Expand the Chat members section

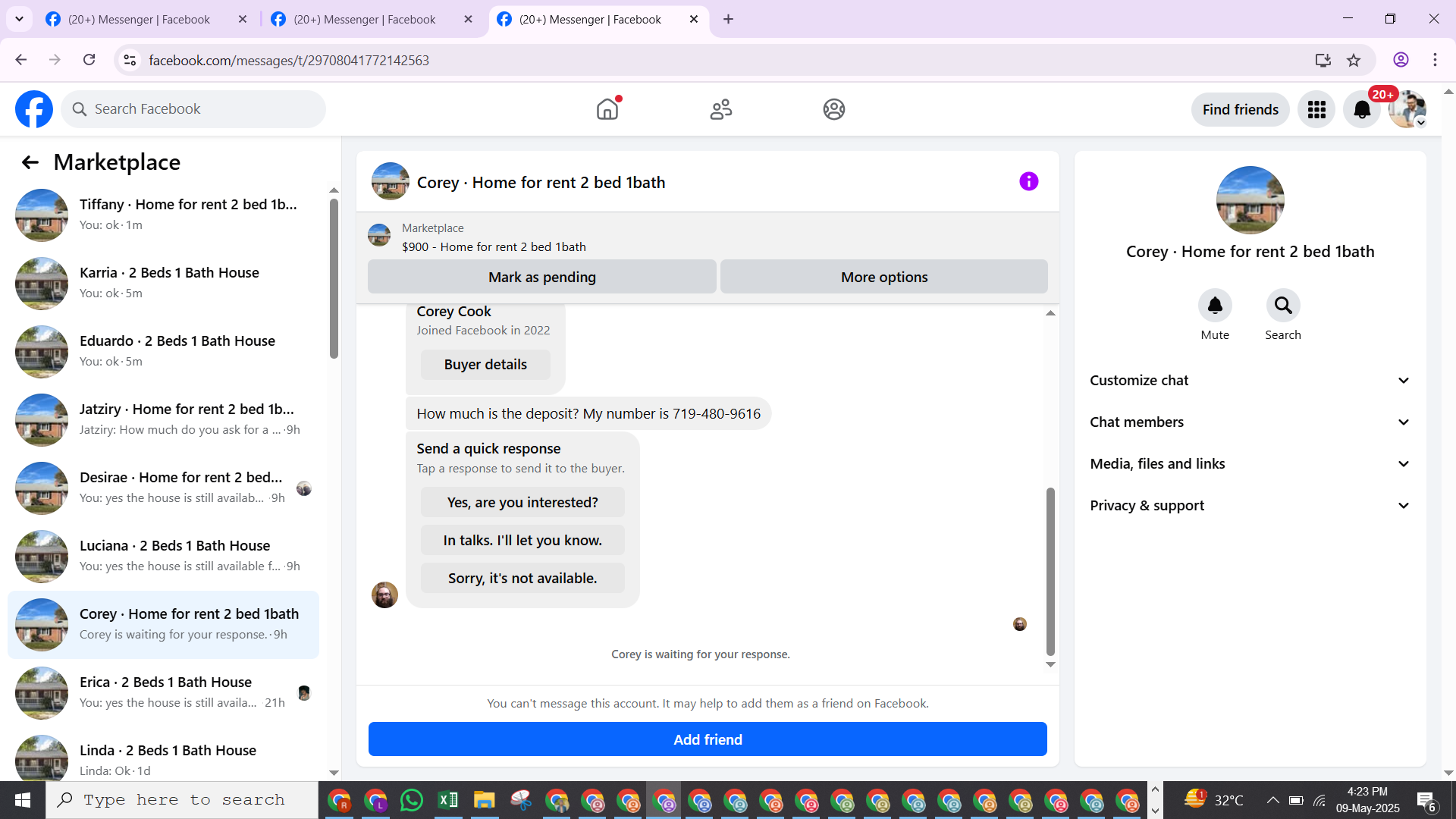pyautogui.click(x=1250, y=422)
